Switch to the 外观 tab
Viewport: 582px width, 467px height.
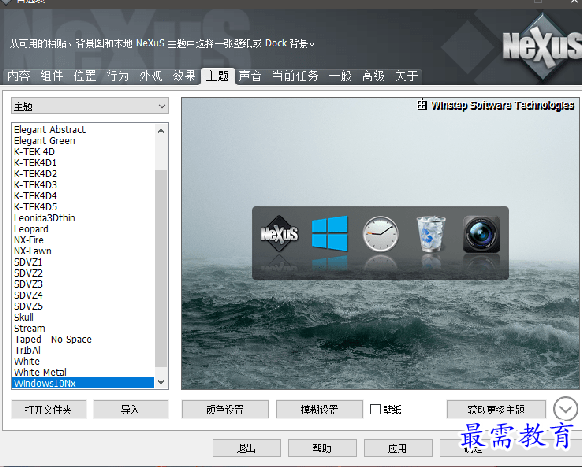[151, 76]
